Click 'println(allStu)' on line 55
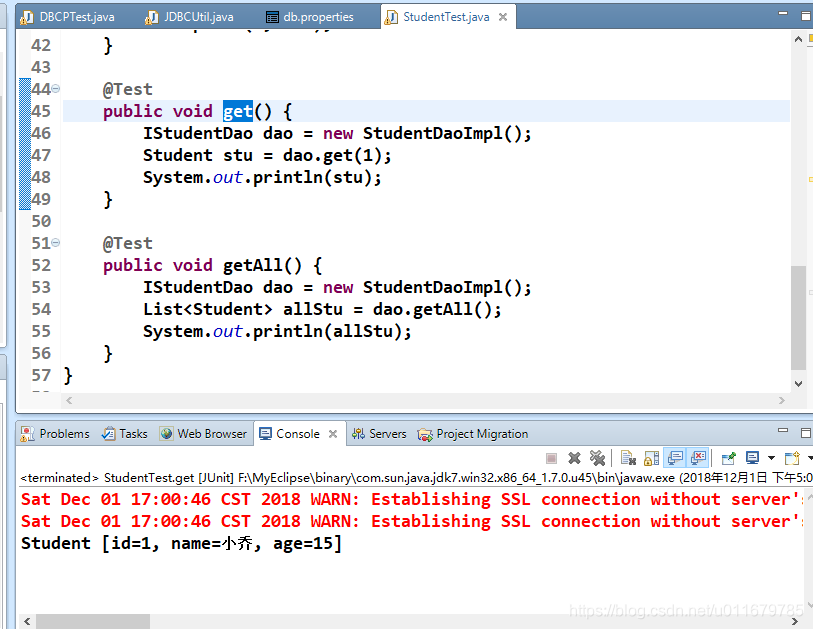The height and width of the screenshot is (629, 813). [327, 331]
